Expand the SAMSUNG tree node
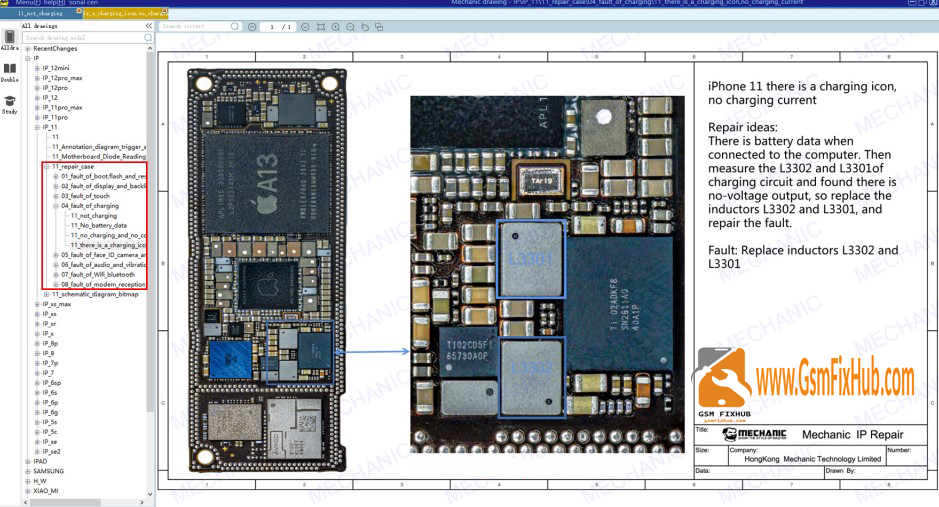Image resolution: width=939 pixels, height=507 pixels. point(28,471)
